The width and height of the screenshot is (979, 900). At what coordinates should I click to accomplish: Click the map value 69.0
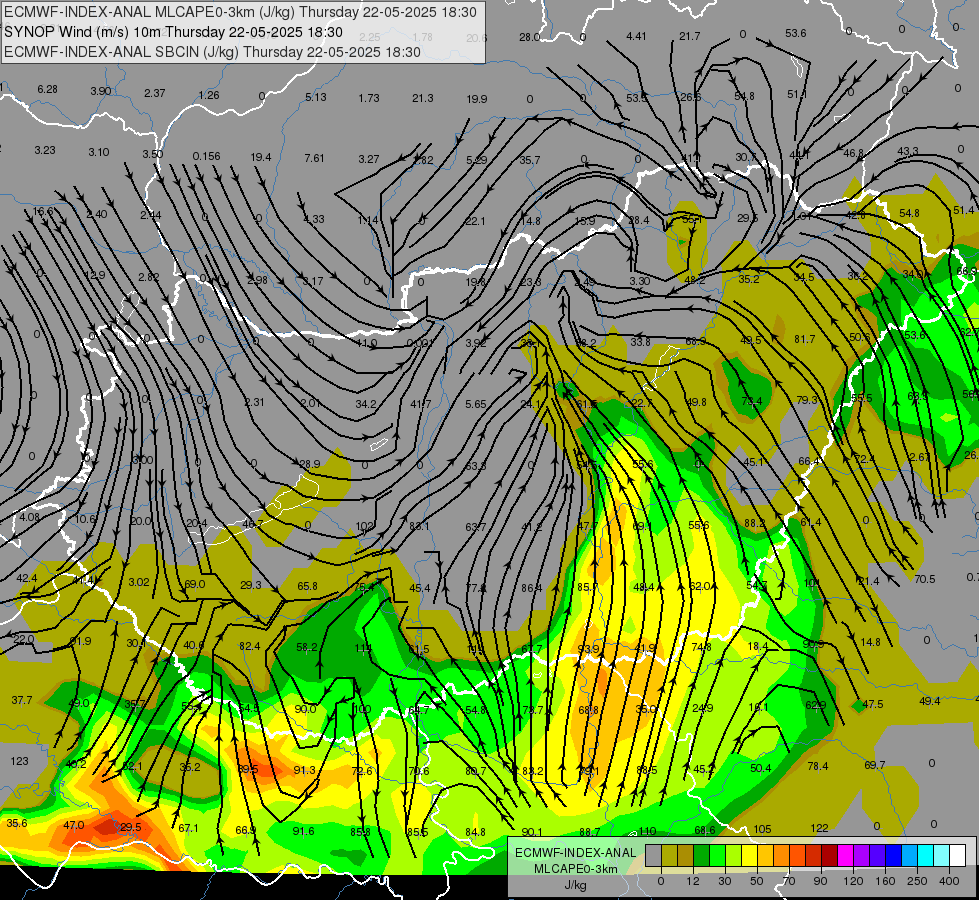pyautogui.click(x=195, y=584)
